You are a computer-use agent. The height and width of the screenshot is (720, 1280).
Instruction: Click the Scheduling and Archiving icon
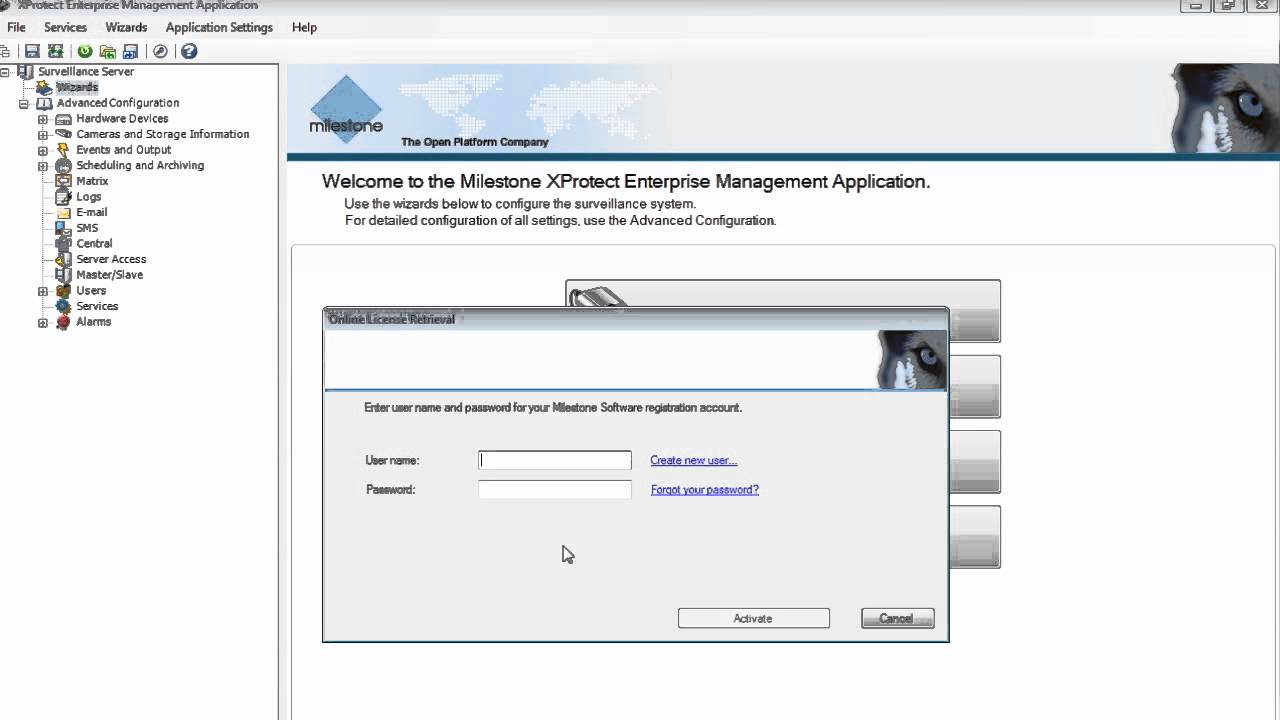pos(64,166)
